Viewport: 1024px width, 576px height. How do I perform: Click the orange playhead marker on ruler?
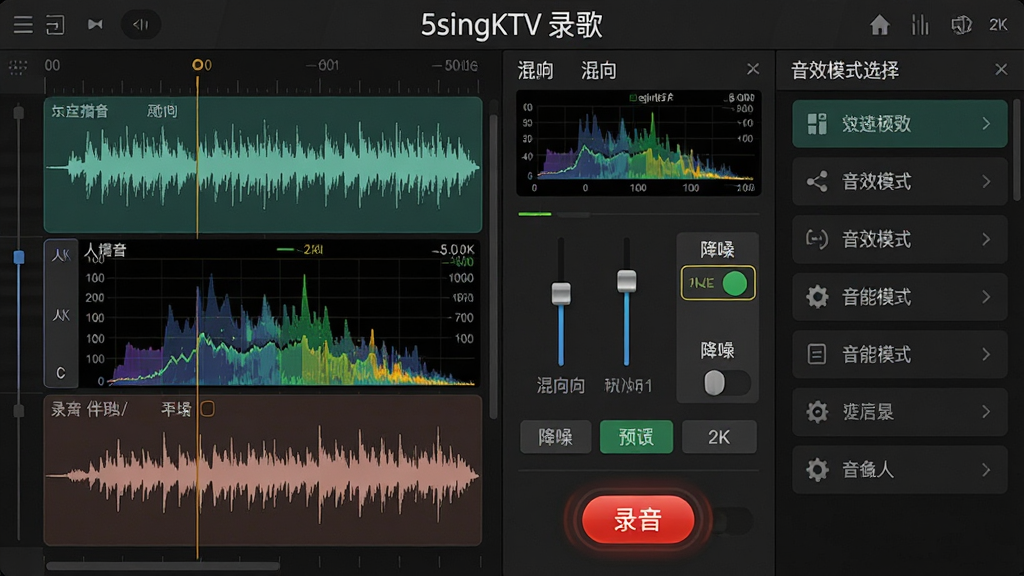[x=197, y=65]
